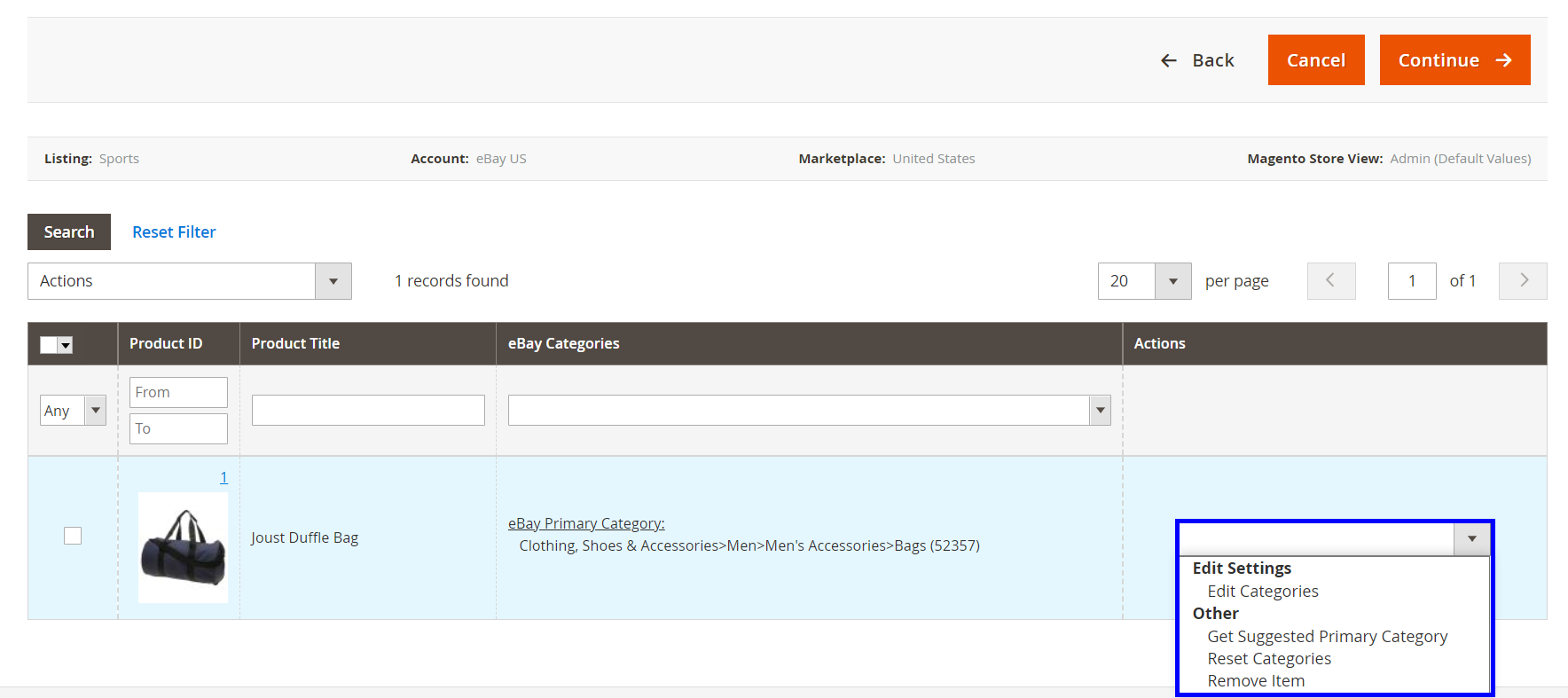Open the header select-all checkbox dropdown
Image resolution: width=1568 pixels, height=698 pixels.
(66, 345)
